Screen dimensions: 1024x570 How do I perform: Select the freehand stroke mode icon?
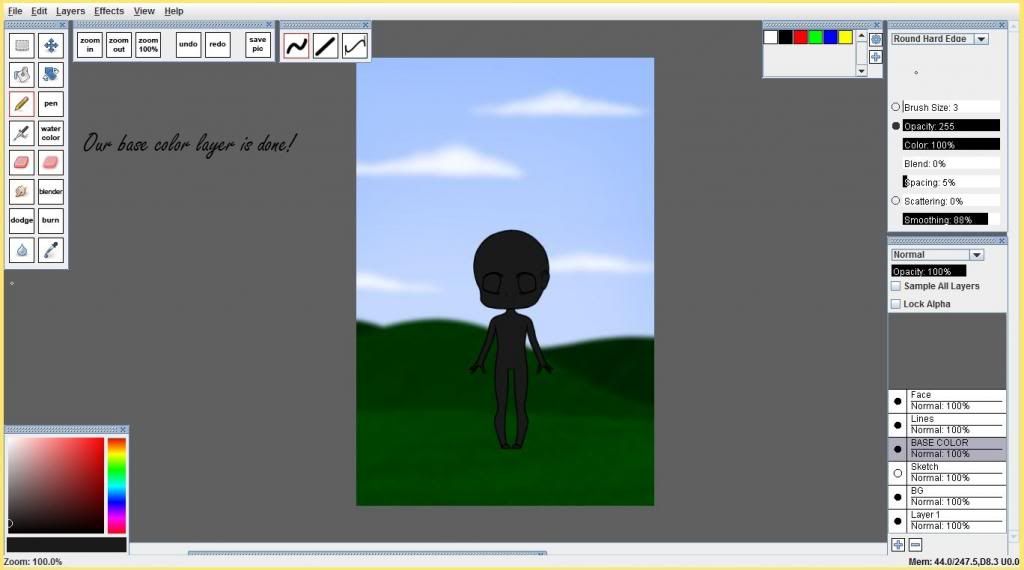click(296, 45)
